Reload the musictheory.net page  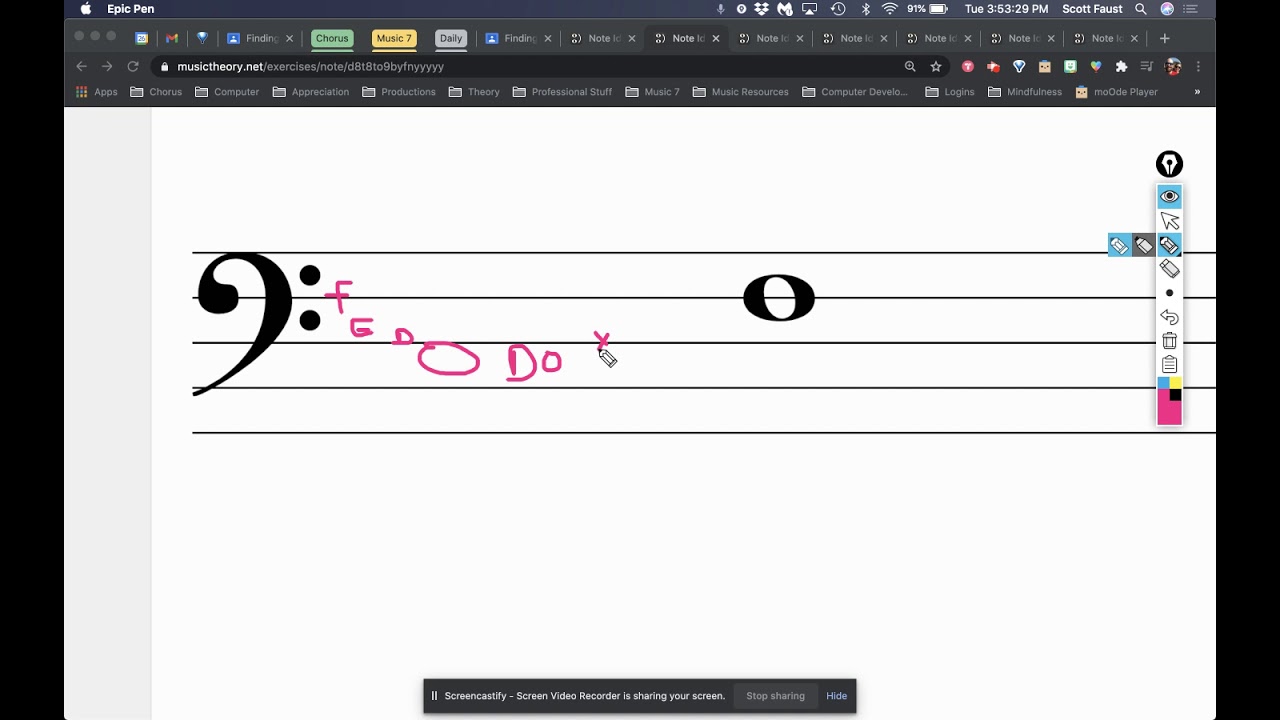click(x=132, y=66)
